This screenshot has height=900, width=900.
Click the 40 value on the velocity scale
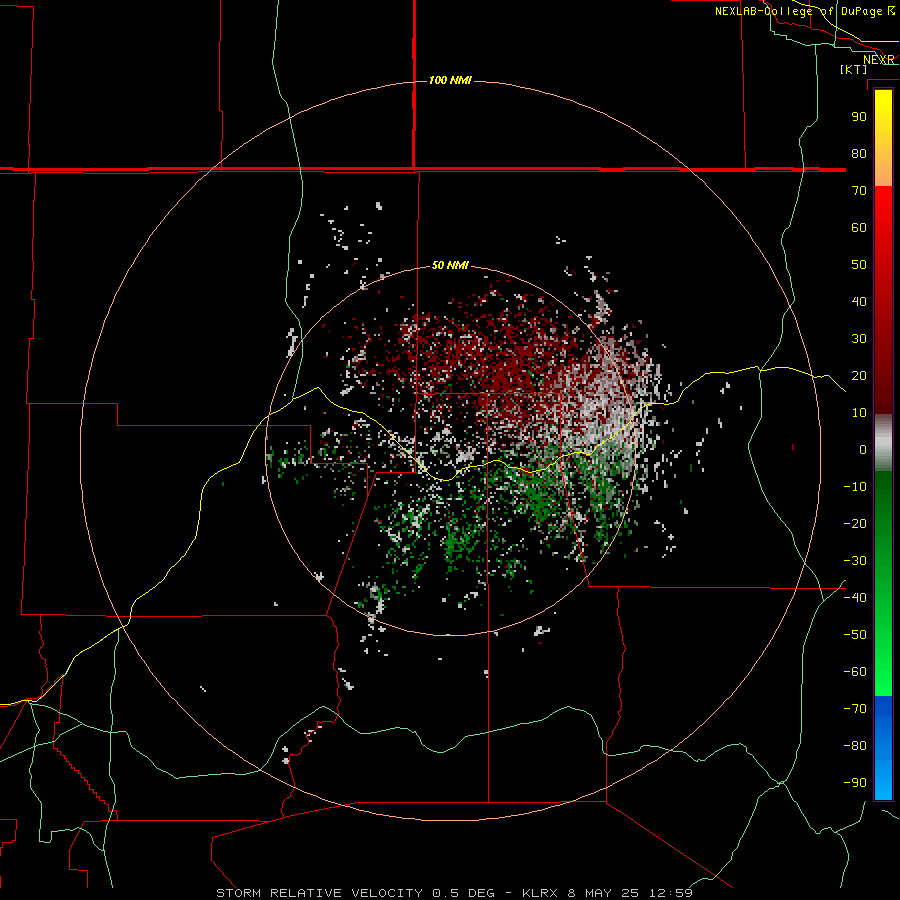859,301
